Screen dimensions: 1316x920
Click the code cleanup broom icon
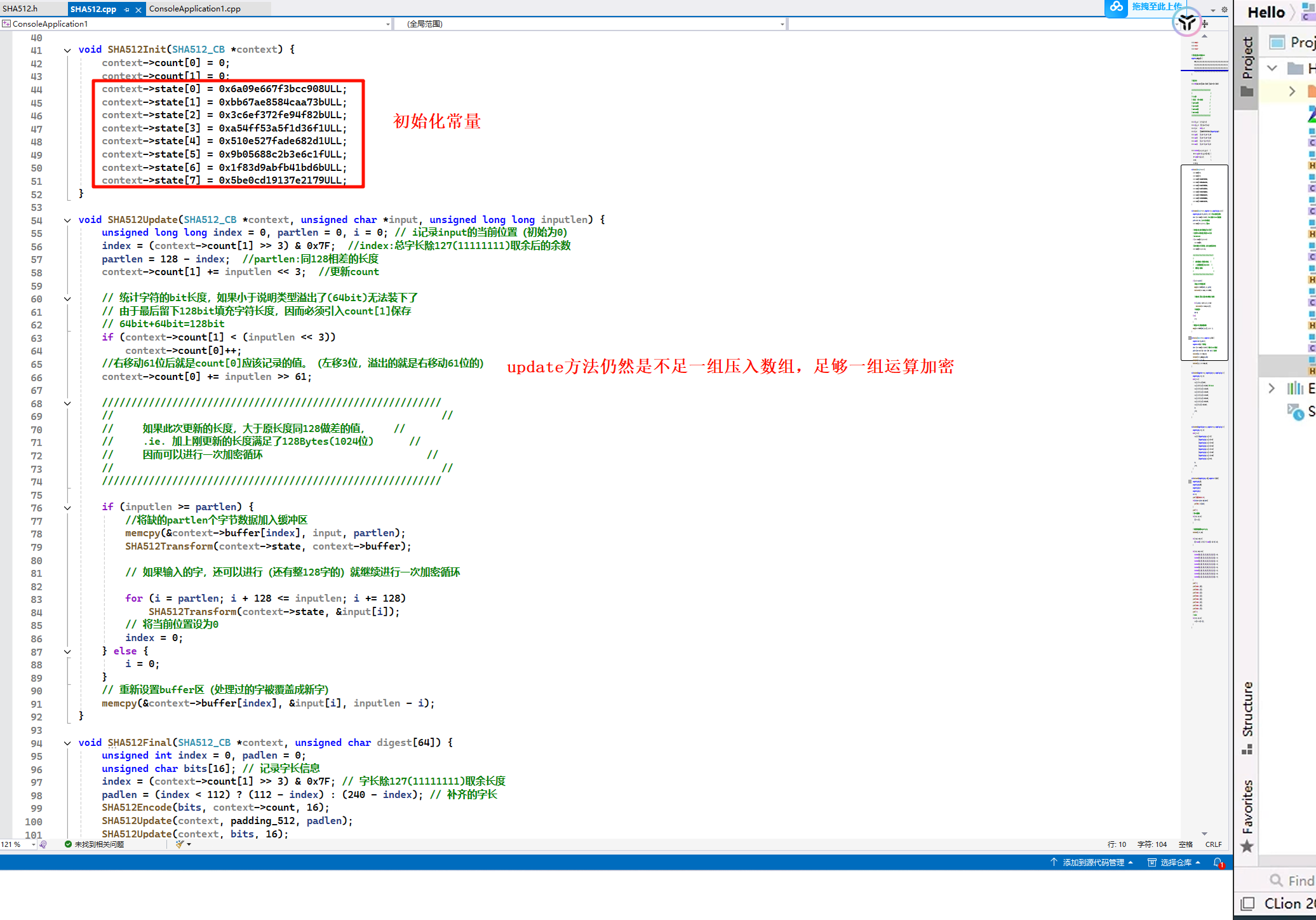[x=180, y=844]
